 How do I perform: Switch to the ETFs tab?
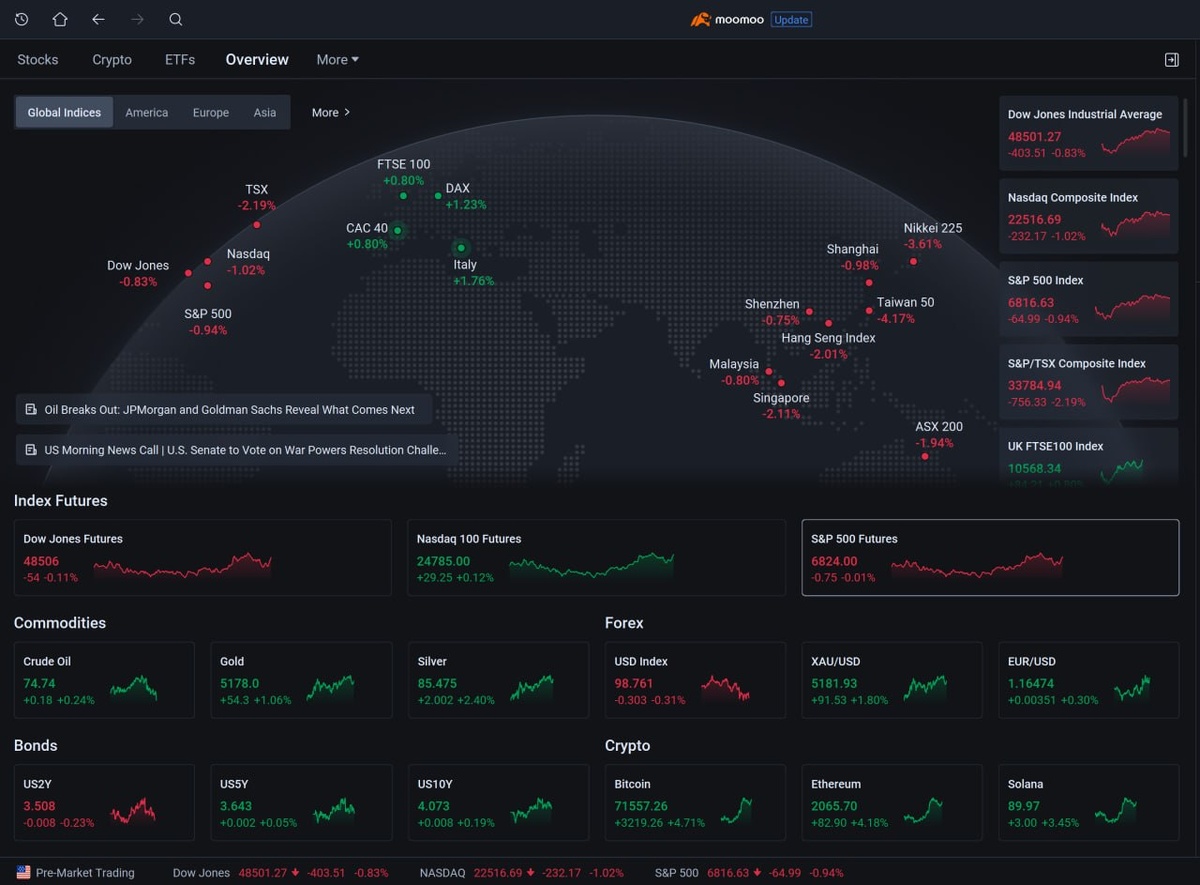coord(180,60)
